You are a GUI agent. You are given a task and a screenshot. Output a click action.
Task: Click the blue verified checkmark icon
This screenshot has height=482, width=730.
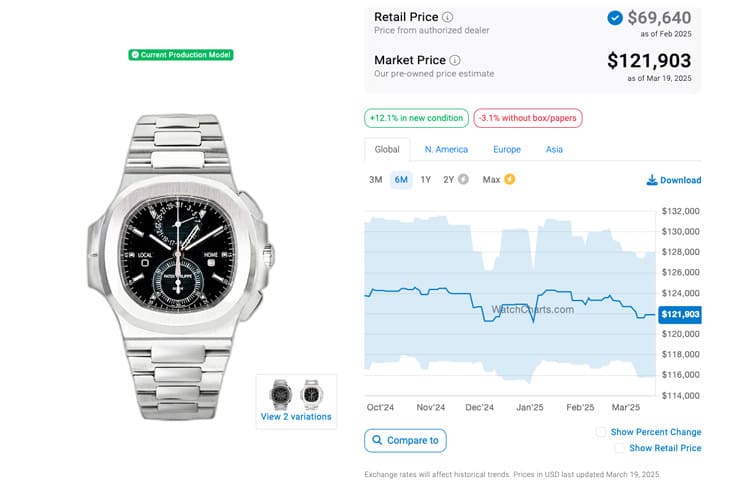(615, 18)
